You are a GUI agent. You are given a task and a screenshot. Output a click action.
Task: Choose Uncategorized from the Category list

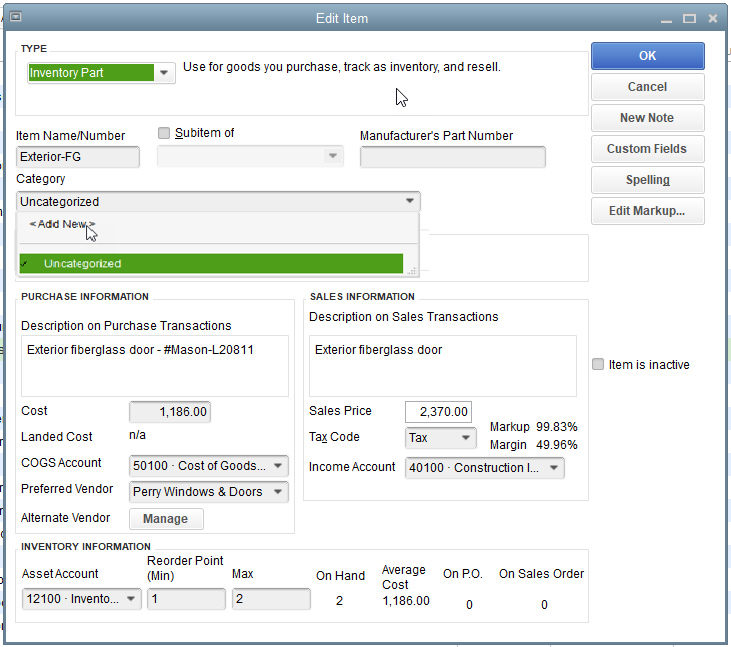click(x=82, y=264)
